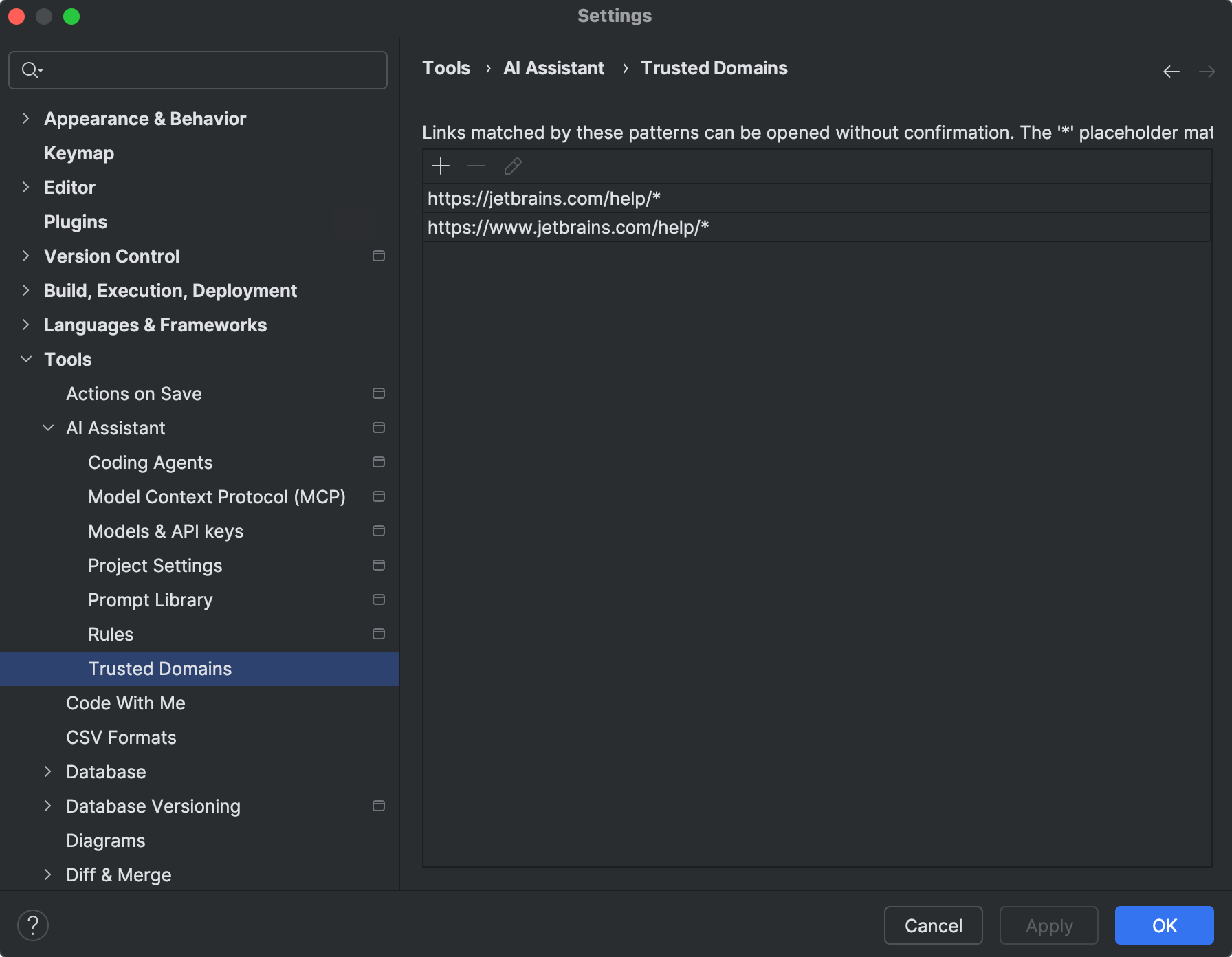Confirm settings with the OK button
The image size is (1232, 957).
tap(1164, 925)
